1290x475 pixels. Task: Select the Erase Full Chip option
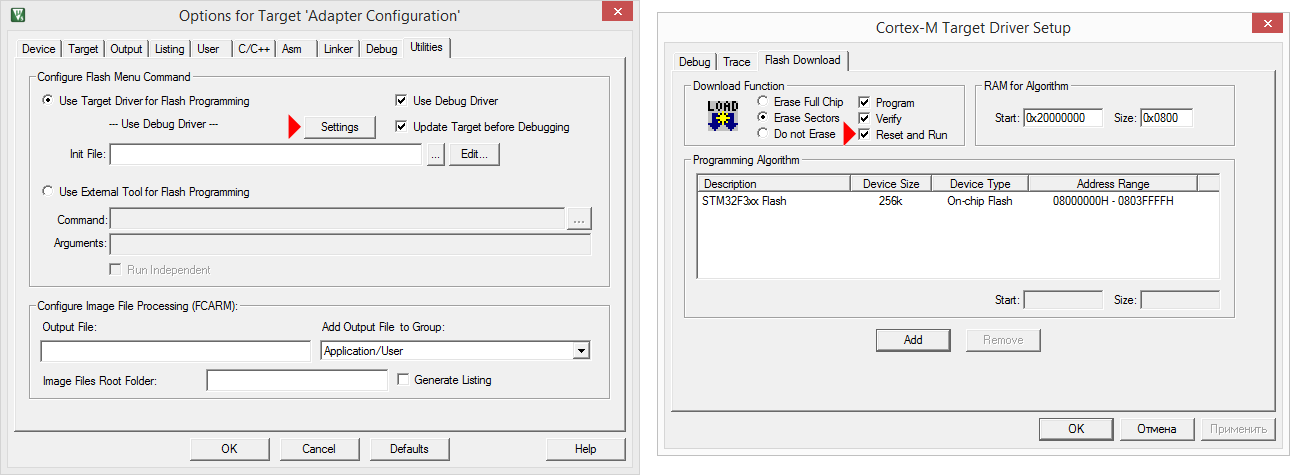click(800, 102)
